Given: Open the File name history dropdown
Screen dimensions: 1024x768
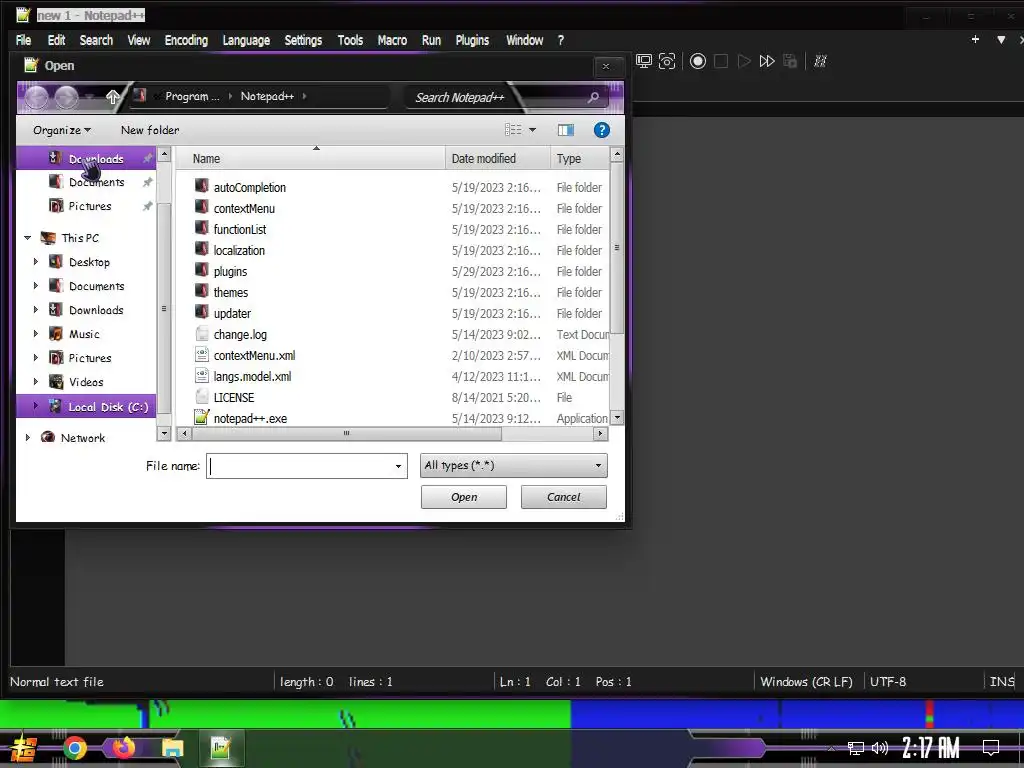Looking at the screenshot, I should point(398,466).
